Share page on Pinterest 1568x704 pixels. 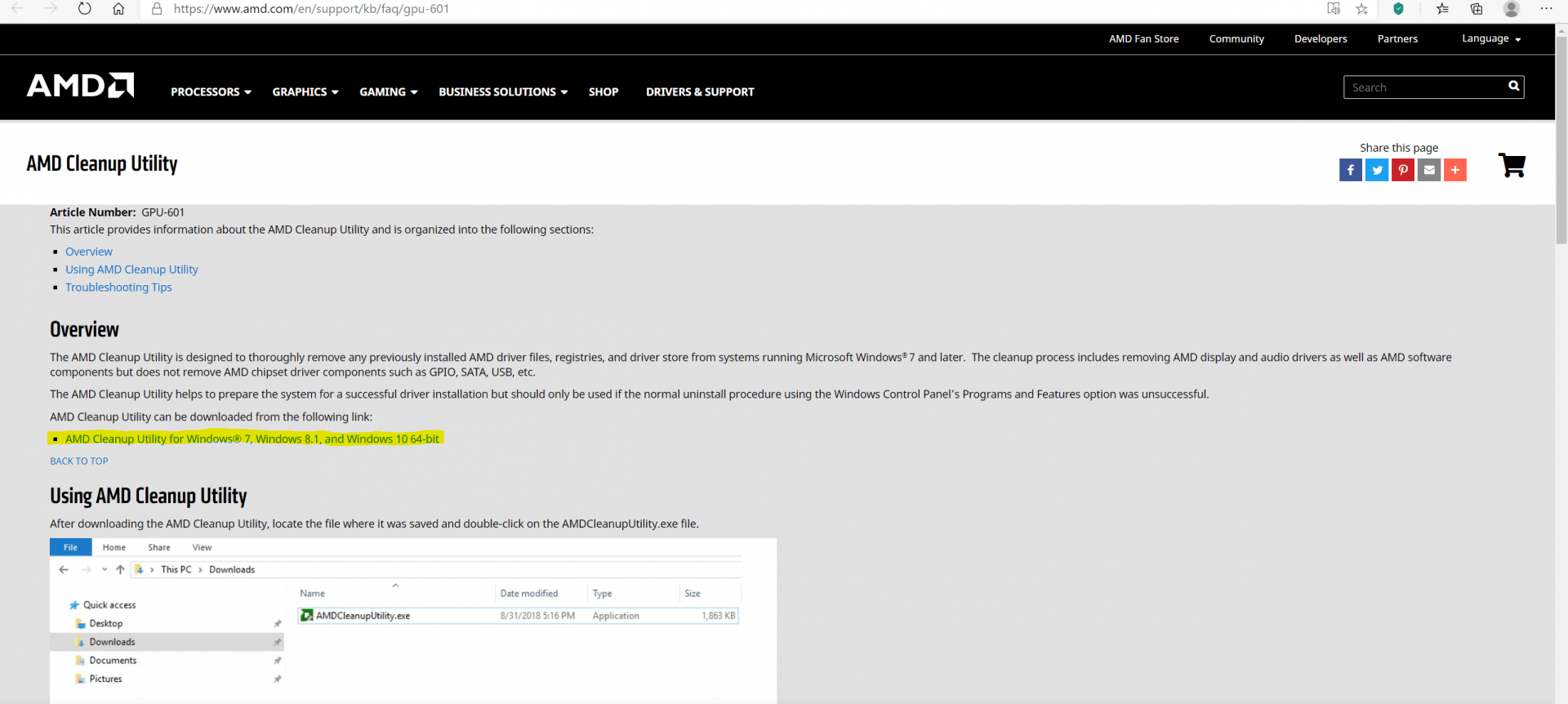(x=1403, y=170)
